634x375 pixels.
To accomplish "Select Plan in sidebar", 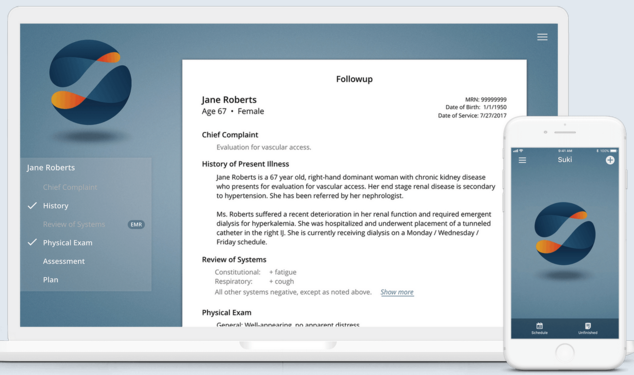I will [x=51, y=280].
